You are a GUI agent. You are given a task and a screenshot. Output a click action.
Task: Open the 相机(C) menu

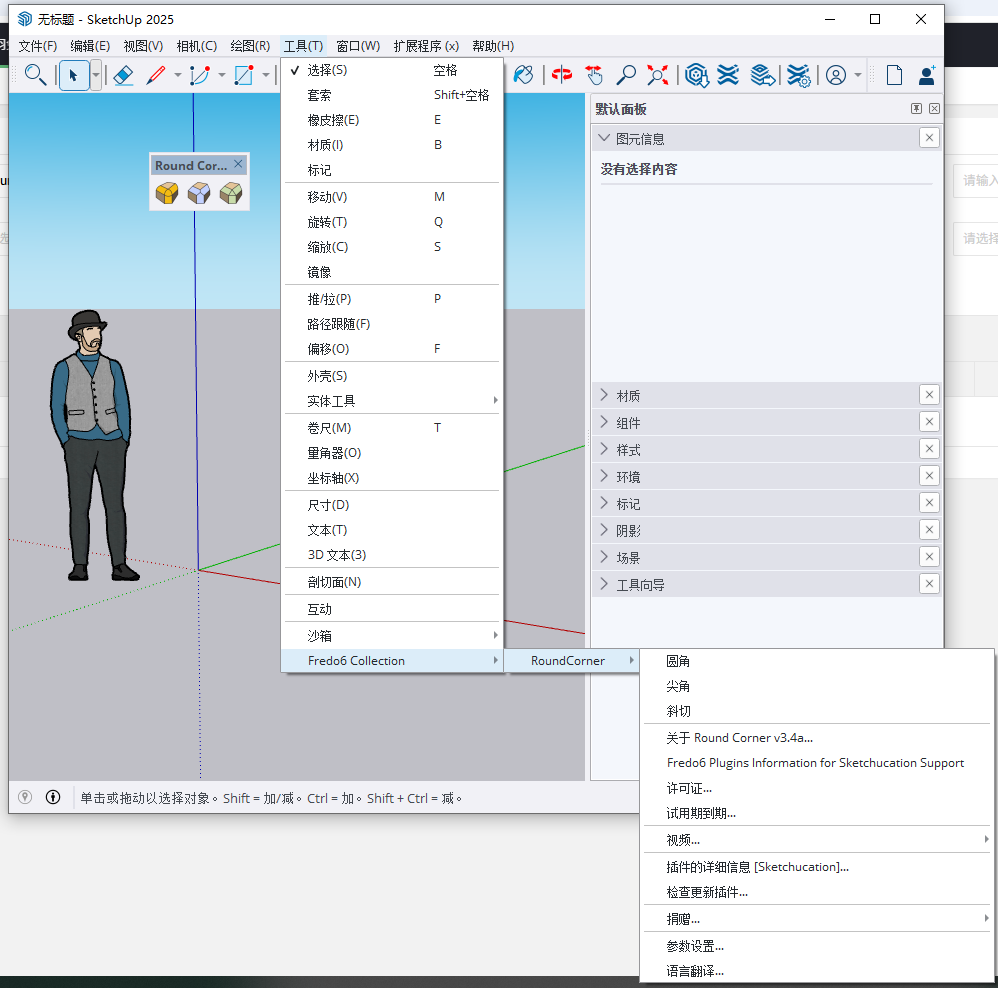tap(196, 45)
